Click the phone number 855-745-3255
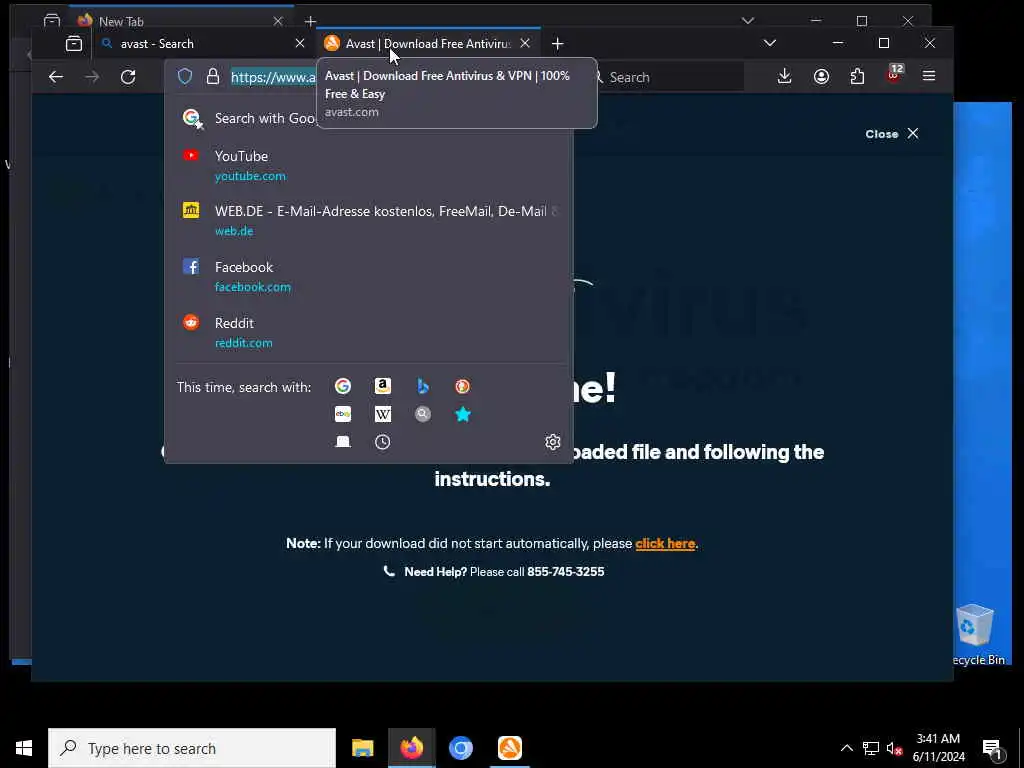The image size is (1024, 768). click(566, 571)
